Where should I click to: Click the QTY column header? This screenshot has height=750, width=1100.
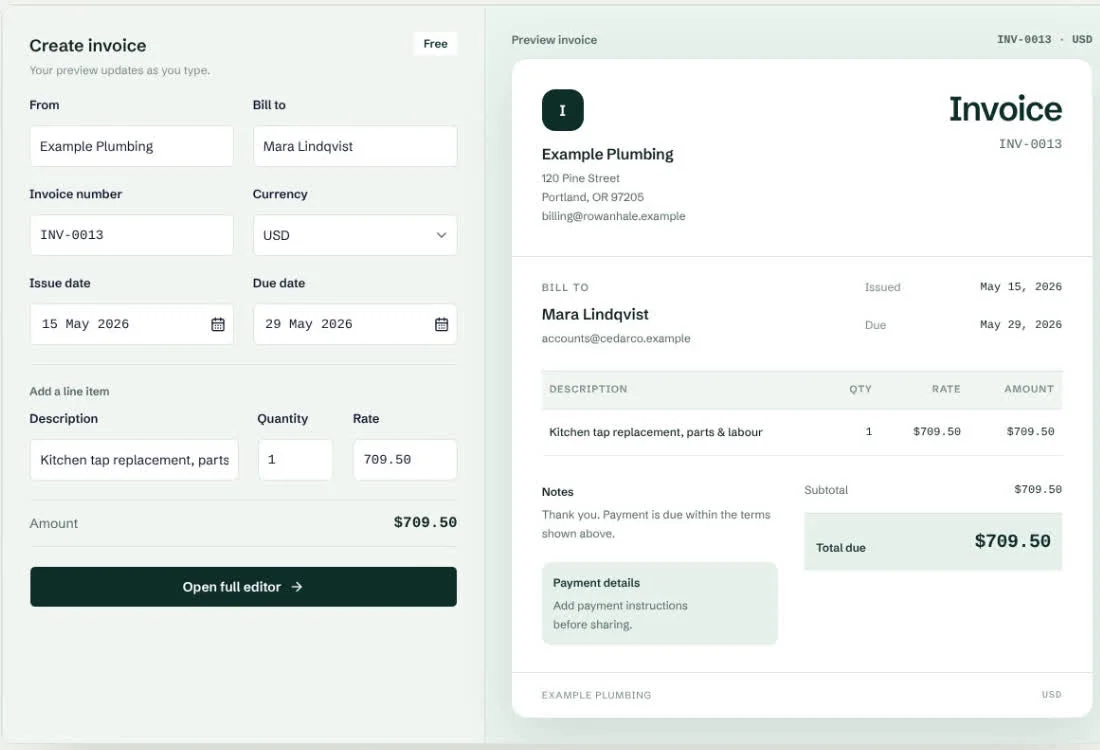(861, 389)
